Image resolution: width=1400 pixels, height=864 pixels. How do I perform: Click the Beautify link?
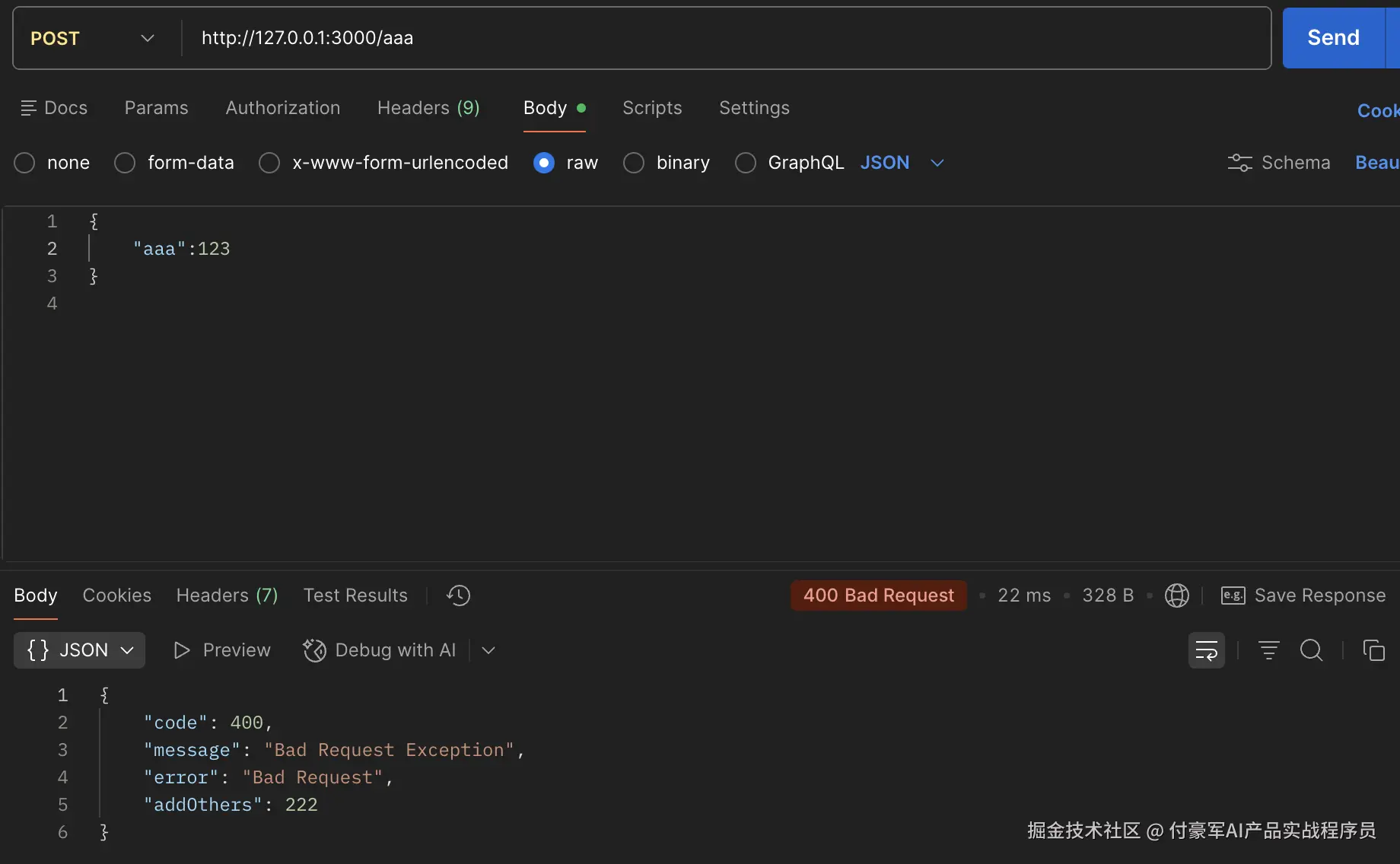pos(1376,163)
